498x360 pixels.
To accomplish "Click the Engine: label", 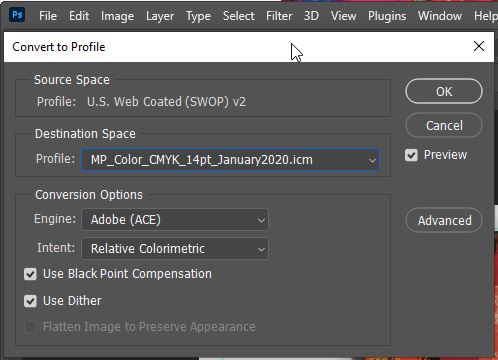I will pos(55,219).
